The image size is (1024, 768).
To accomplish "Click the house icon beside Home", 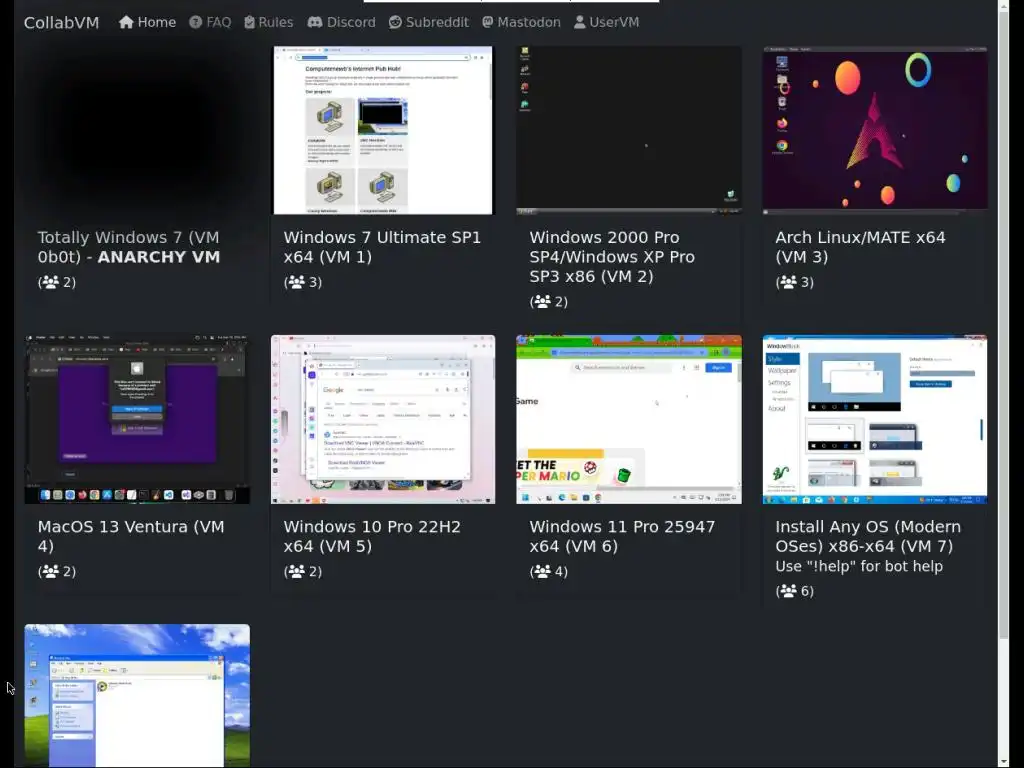I will click(x=126, y=22).
